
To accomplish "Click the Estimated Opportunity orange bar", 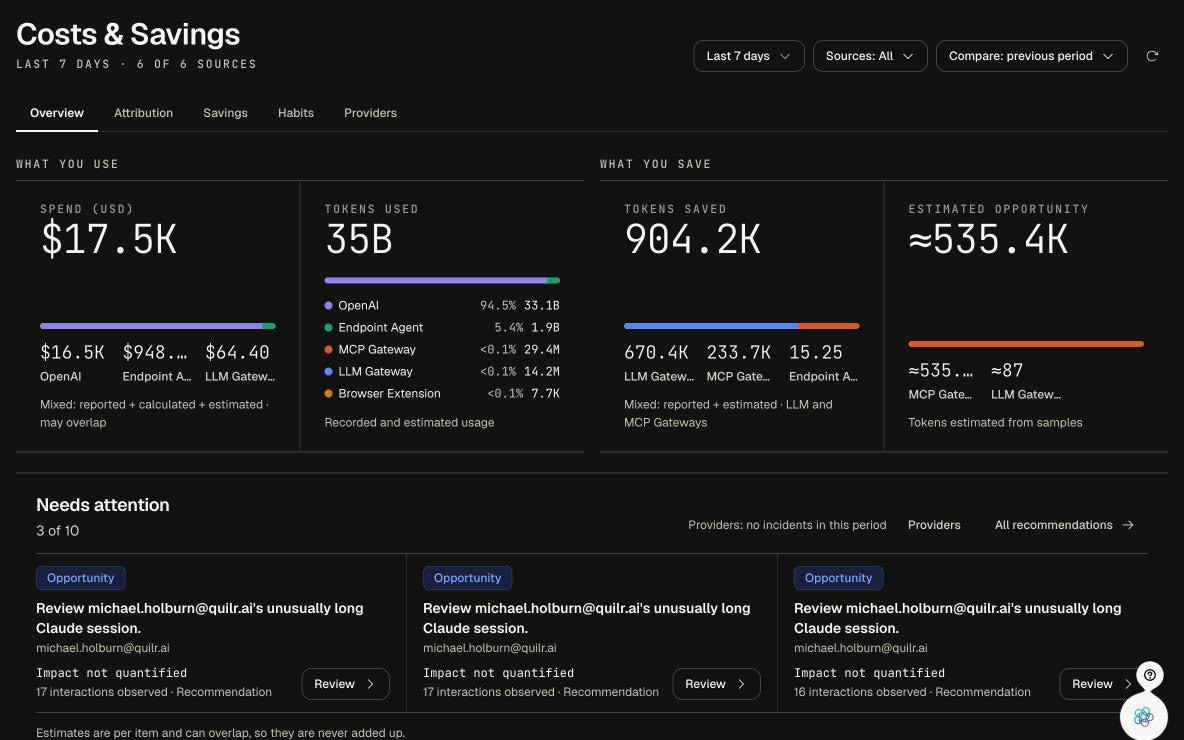I will coord(1025,344).
